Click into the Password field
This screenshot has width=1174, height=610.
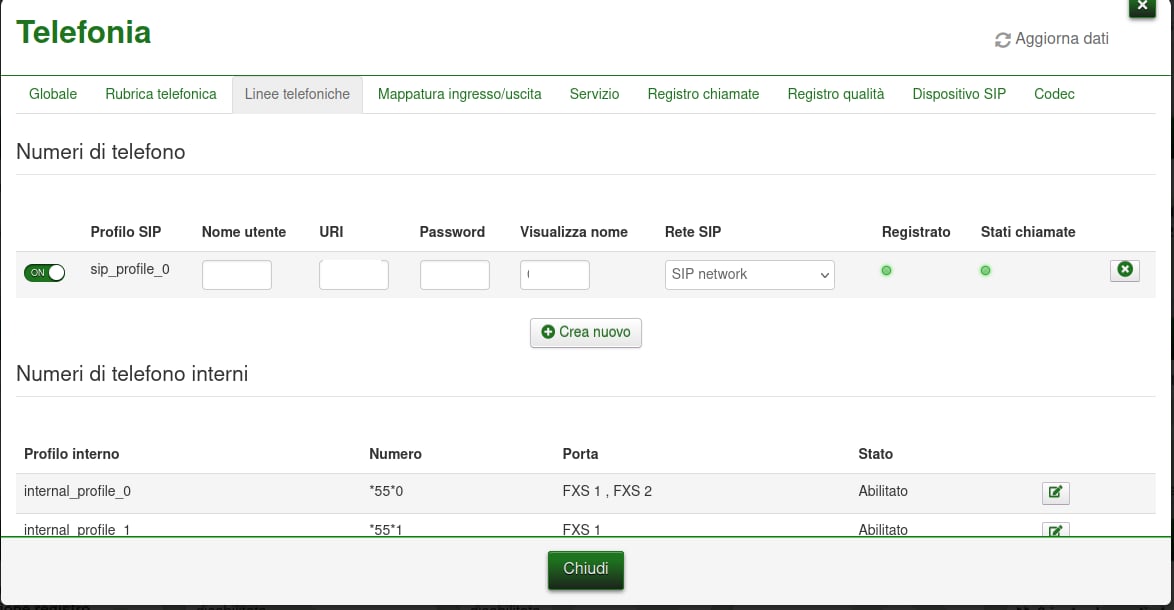454,275
